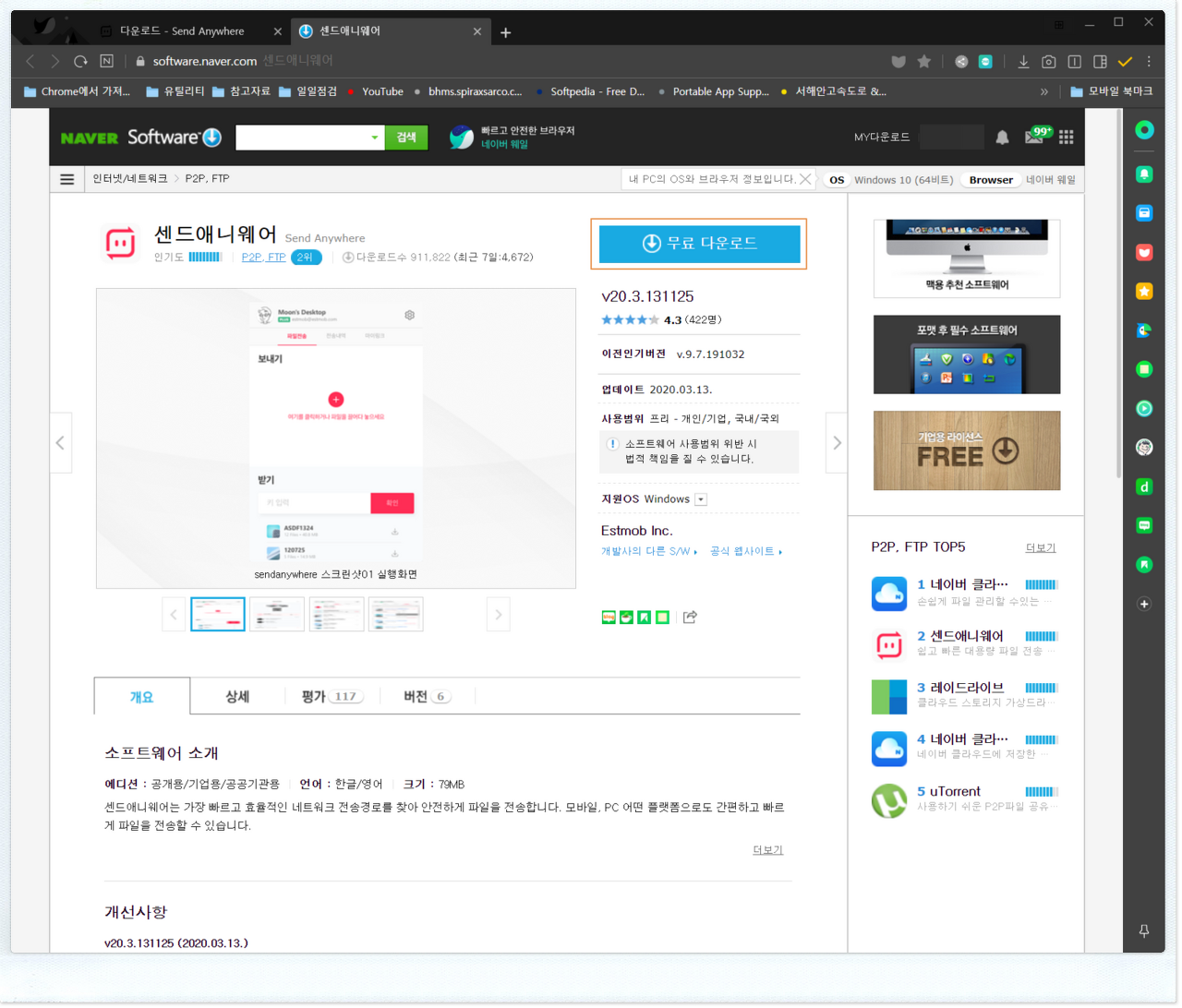Expand the software intro via 더보기

[767, 850]
